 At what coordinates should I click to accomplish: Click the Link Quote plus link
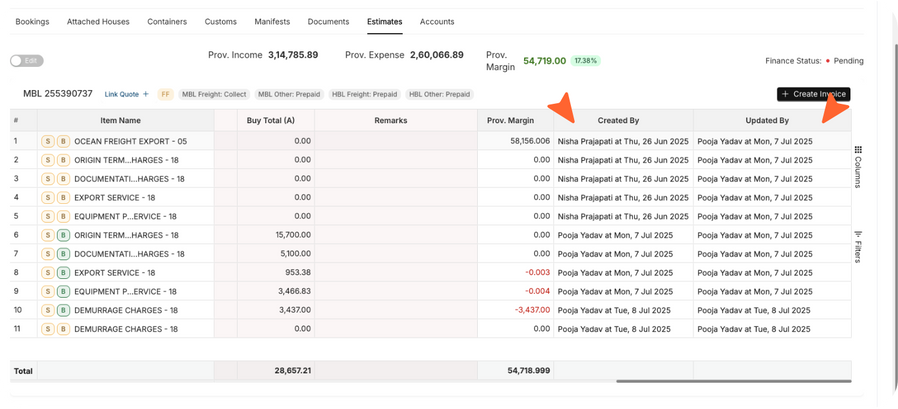point(126,94)
